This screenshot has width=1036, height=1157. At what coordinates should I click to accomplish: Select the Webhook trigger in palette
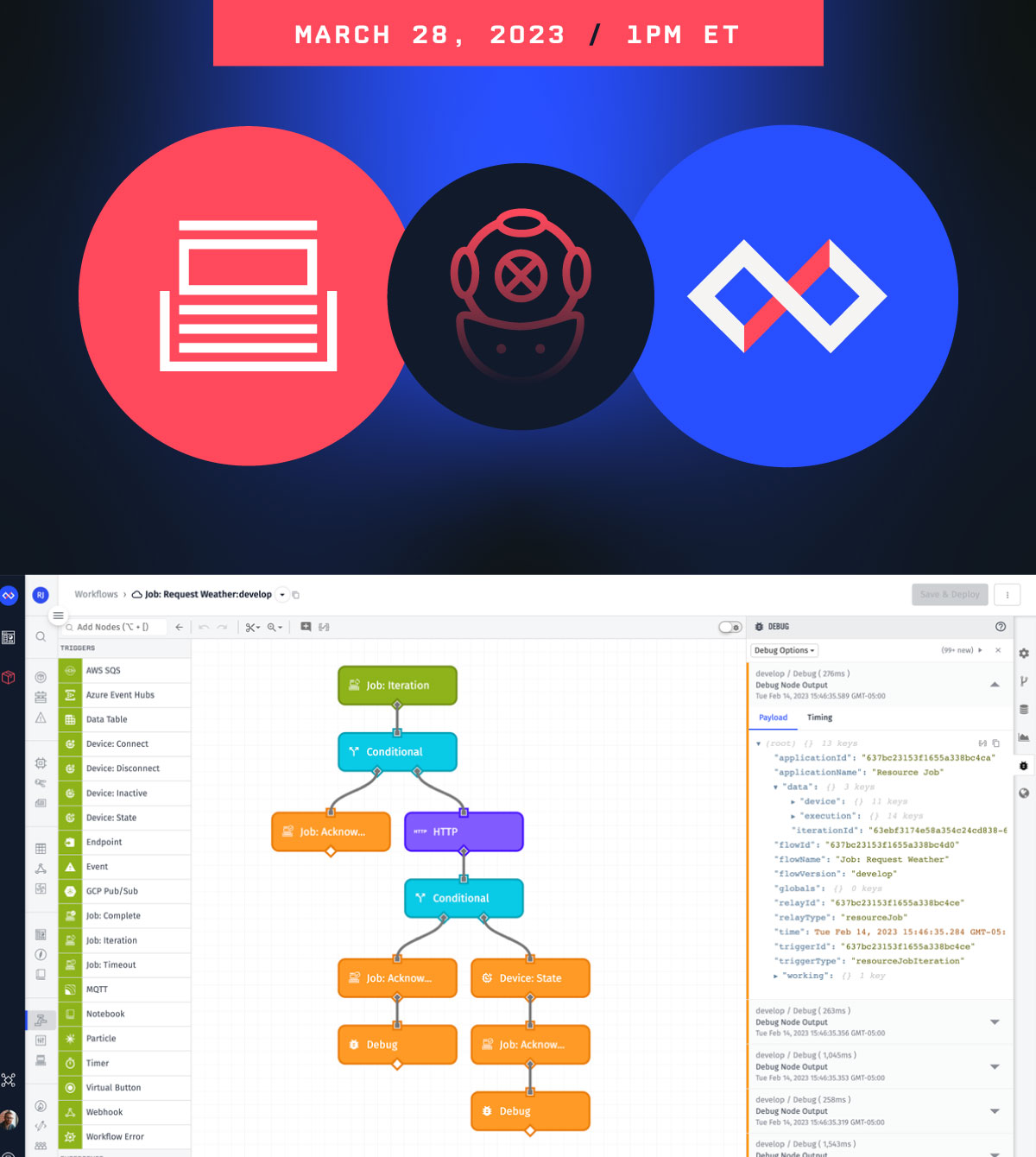pyautogui.click(x=124, y=1112)
